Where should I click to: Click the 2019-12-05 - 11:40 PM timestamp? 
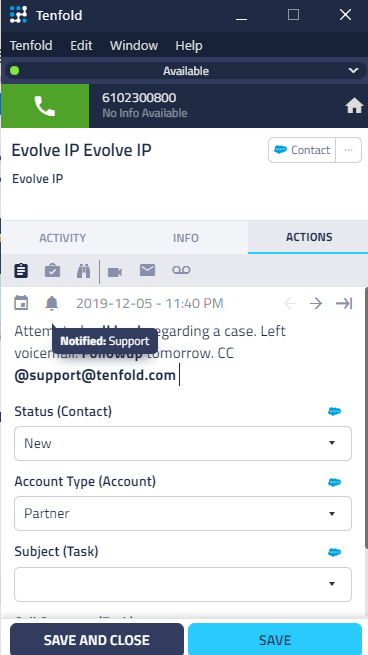pyautogui.click(x=150, y=303)
